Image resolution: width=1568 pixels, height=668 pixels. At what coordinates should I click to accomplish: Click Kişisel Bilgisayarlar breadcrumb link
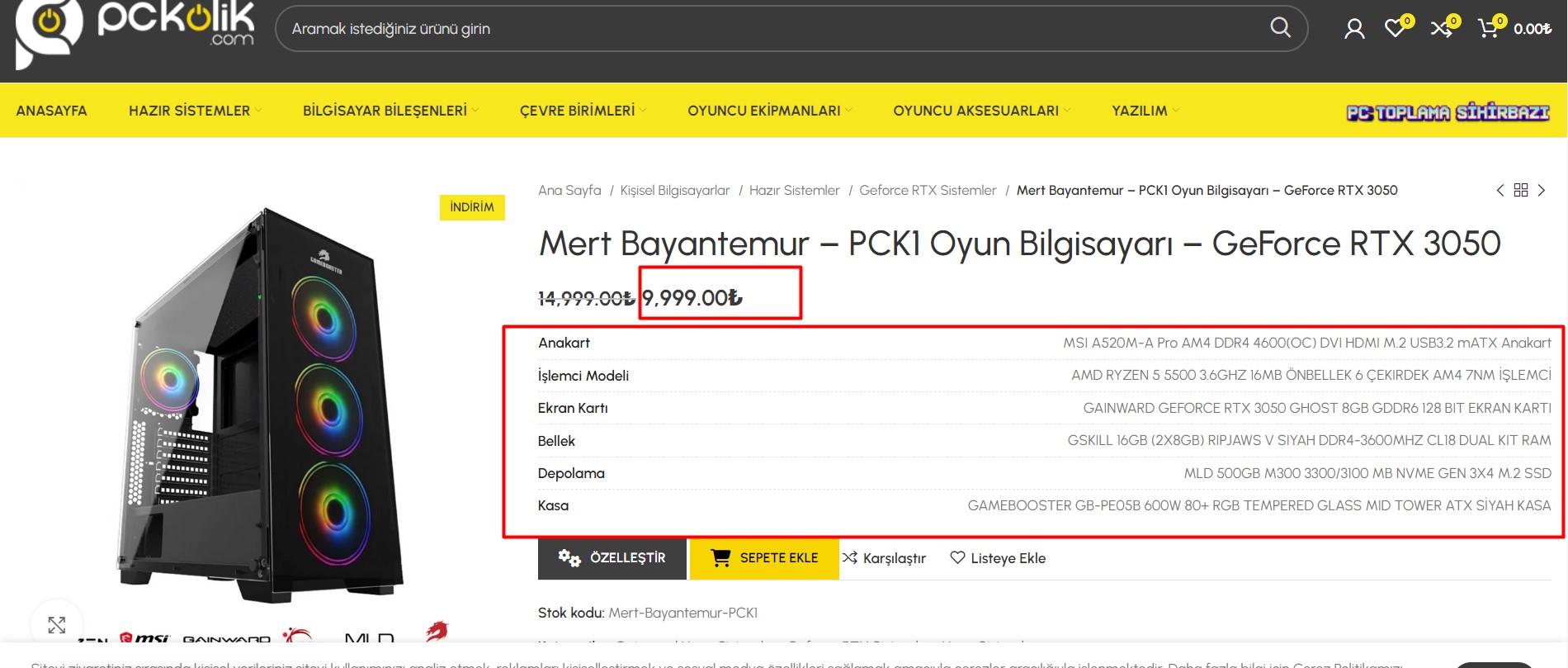point(675,191)
